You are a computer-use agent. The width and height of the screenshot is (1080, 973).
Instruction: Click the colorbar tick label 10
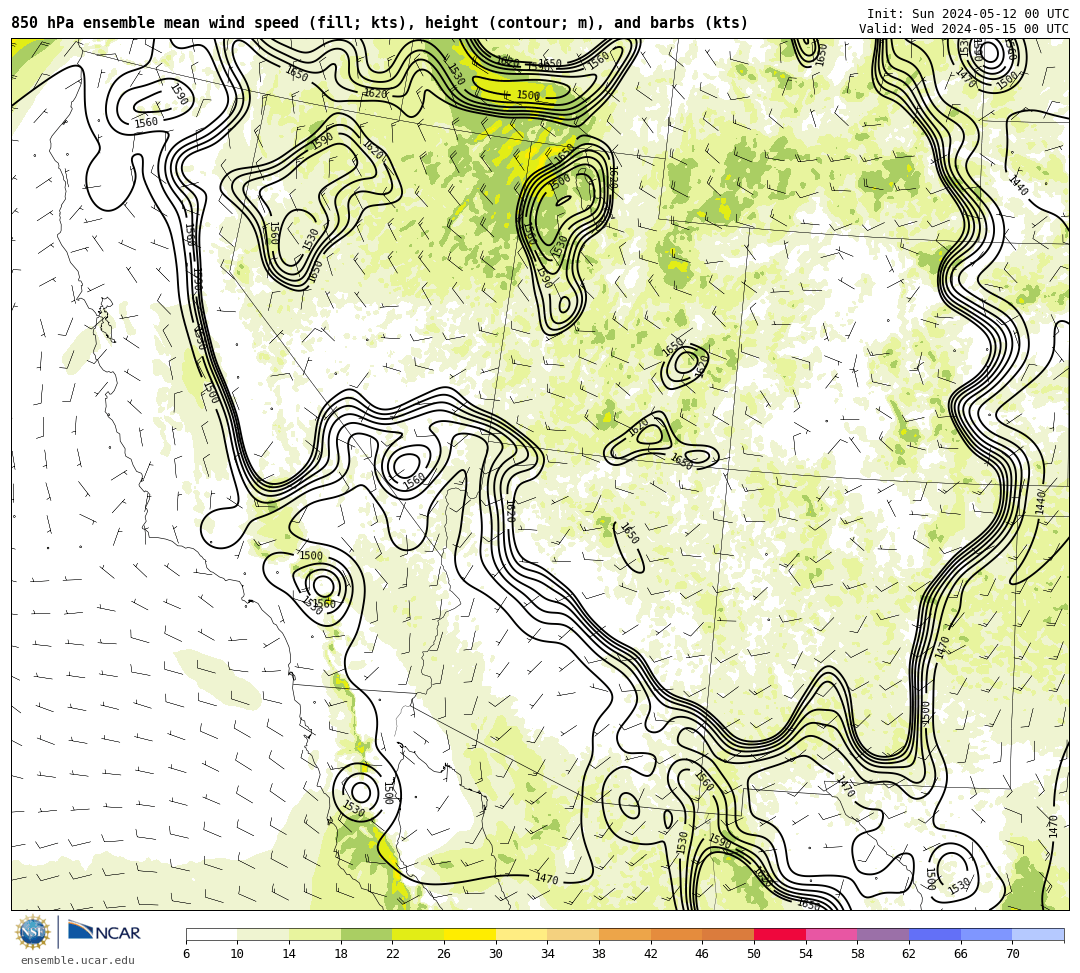[x=238, y=954]
